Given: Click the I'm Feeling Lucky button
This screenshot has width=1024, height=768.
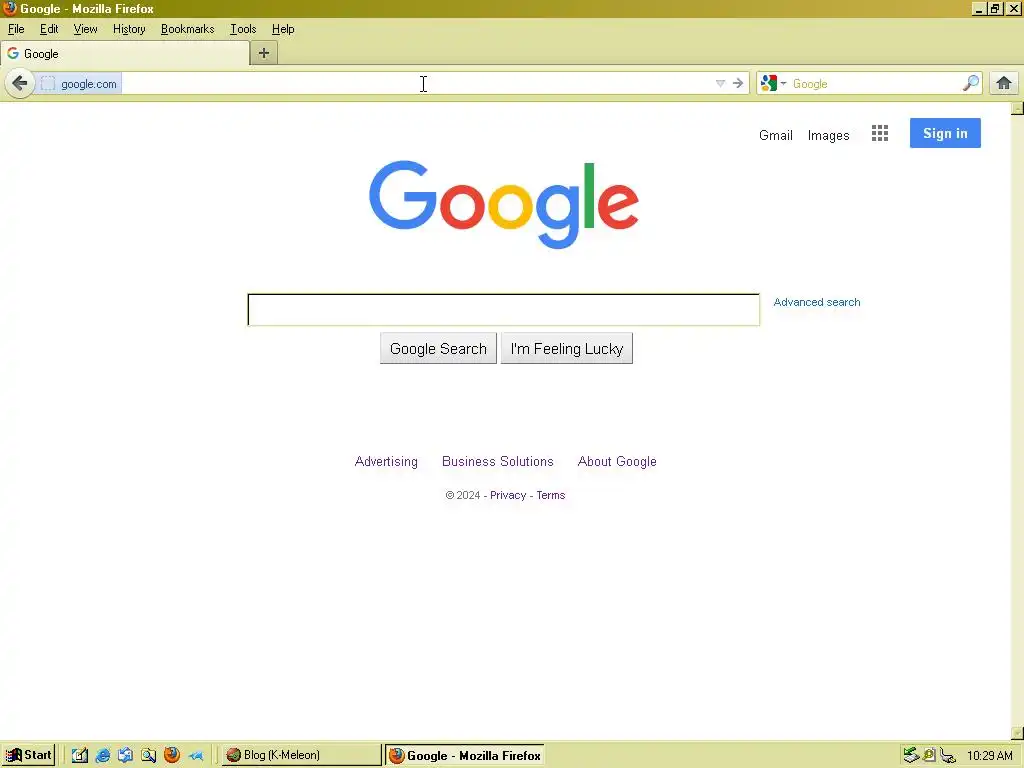Looking at the screenshot, I should pos(567,348).
